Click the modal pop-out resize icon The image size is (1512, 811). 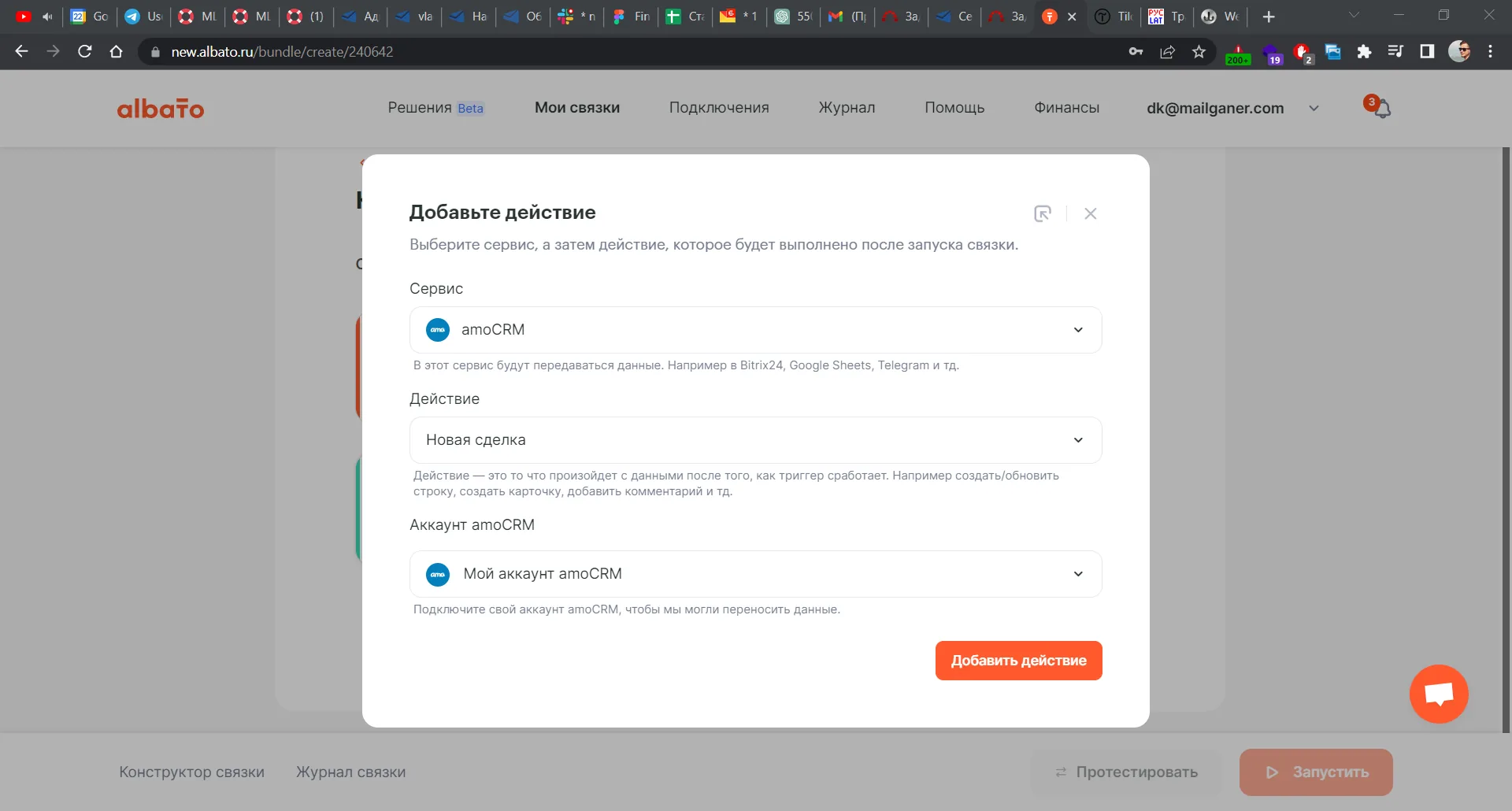pos(1043,213)
